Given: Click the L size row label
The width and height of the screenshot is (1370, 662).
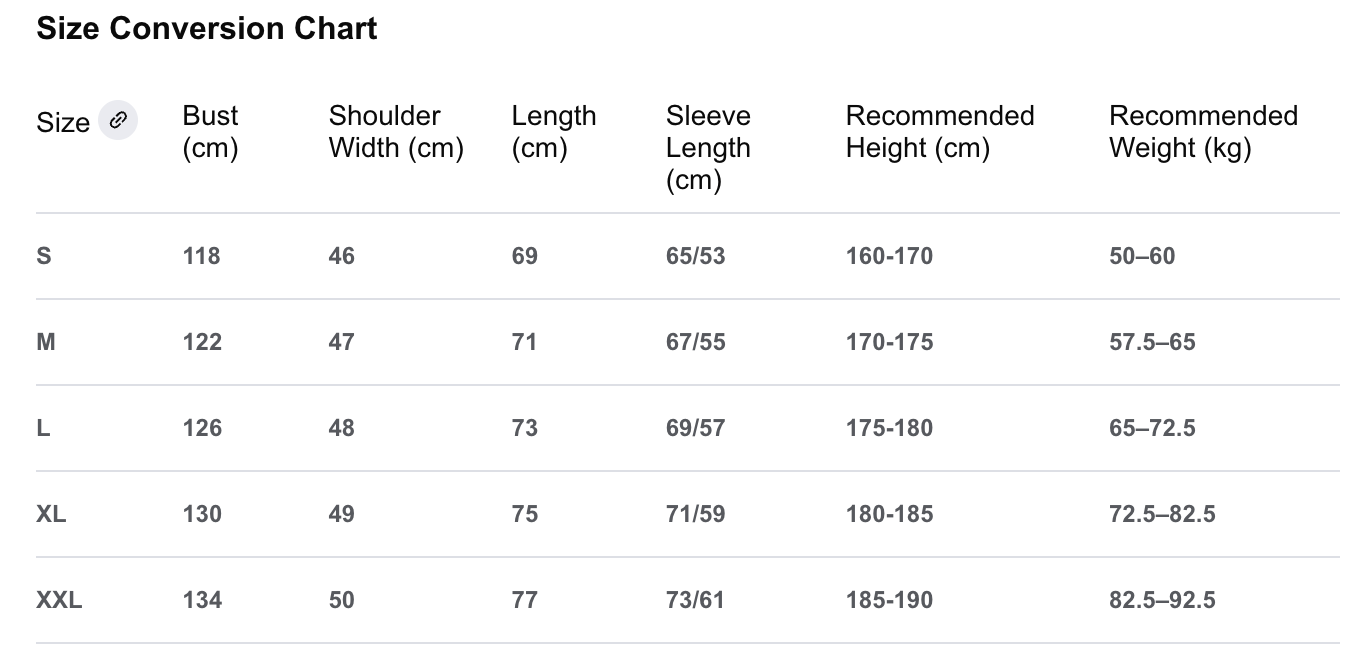Looking at the screenshot, I should [43, 428].
